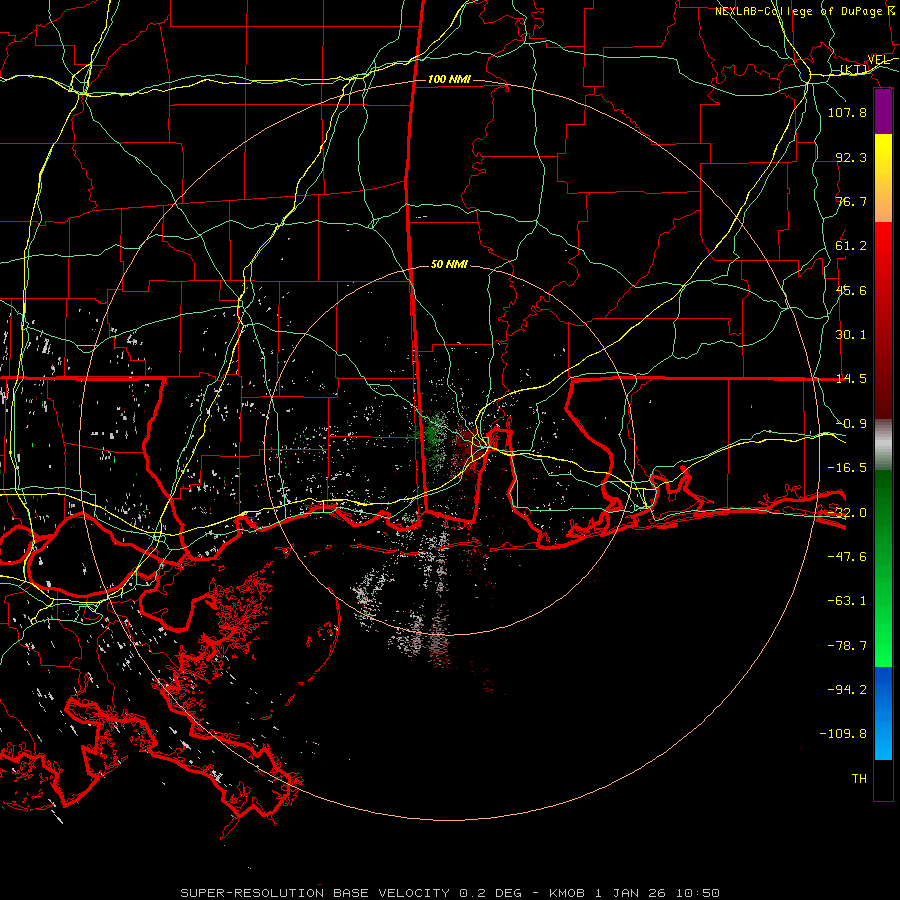The image size is (900, 900).
Task: Click the '30.1' scale value
Action: (851, 335)
